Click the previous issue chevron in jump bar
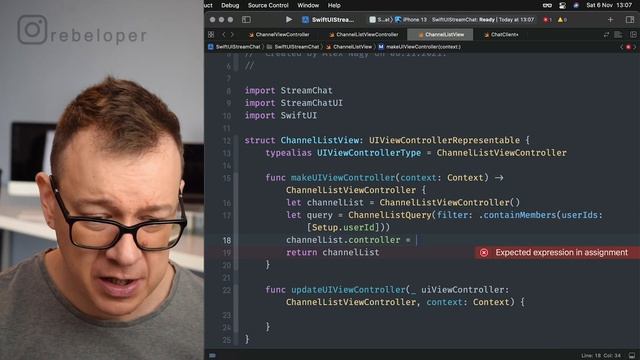Viewport: 640px width, 360px height. (x=622, y=47)
